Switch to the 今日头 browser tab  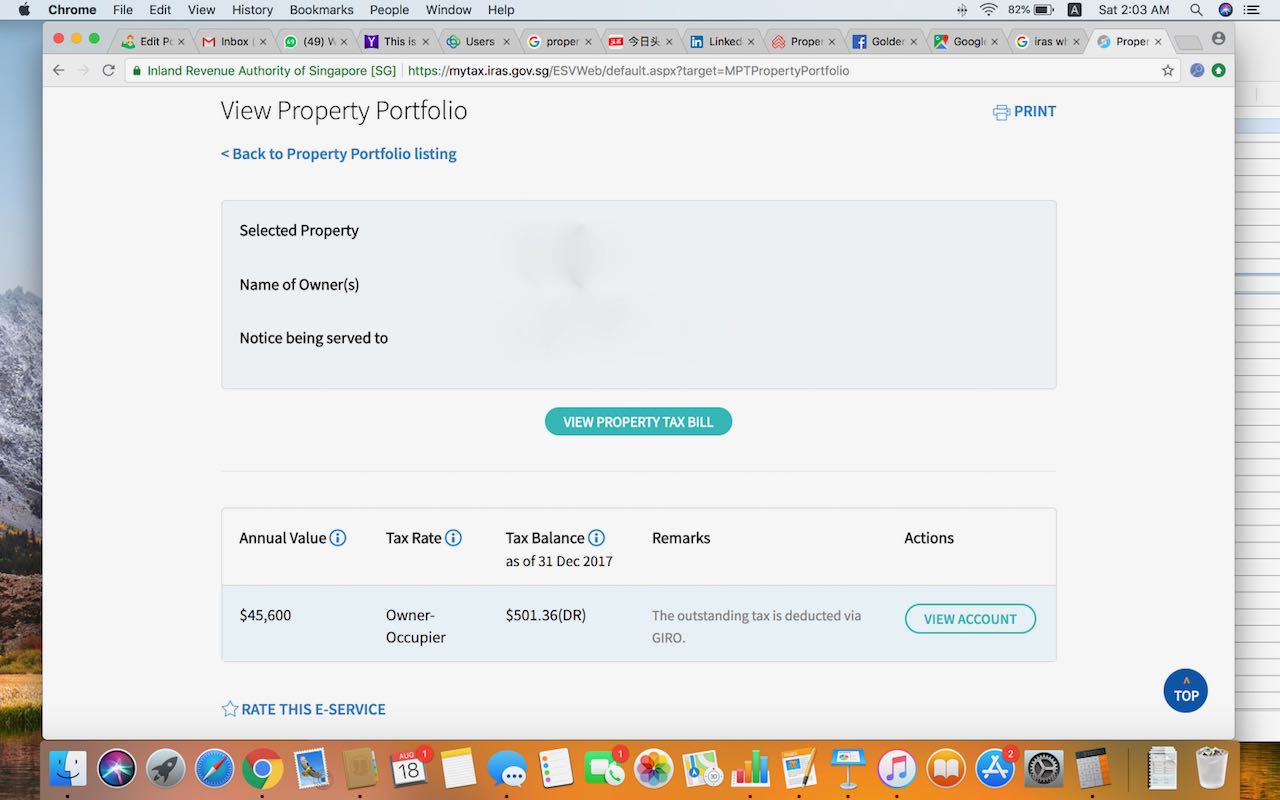click(x=641, y=41)
